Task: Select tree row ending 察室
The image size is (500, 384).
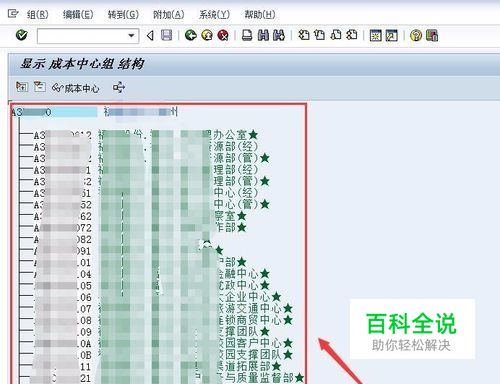Action: tap(140, 216)
